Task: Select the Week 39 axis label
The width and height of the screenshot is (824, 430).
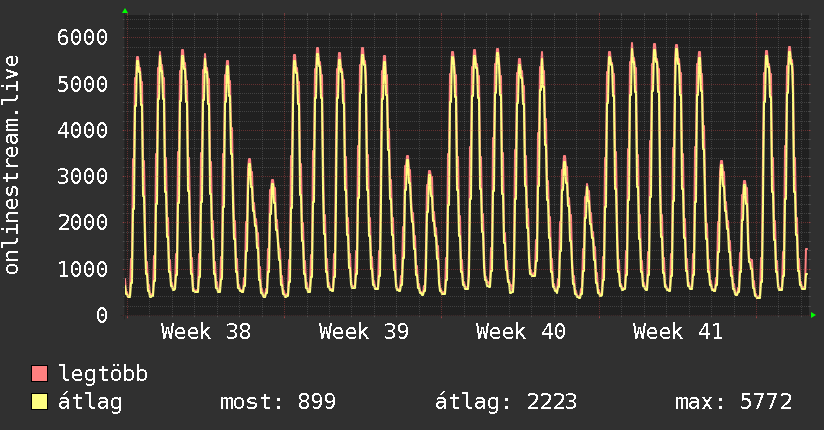Action: point(364,332)
